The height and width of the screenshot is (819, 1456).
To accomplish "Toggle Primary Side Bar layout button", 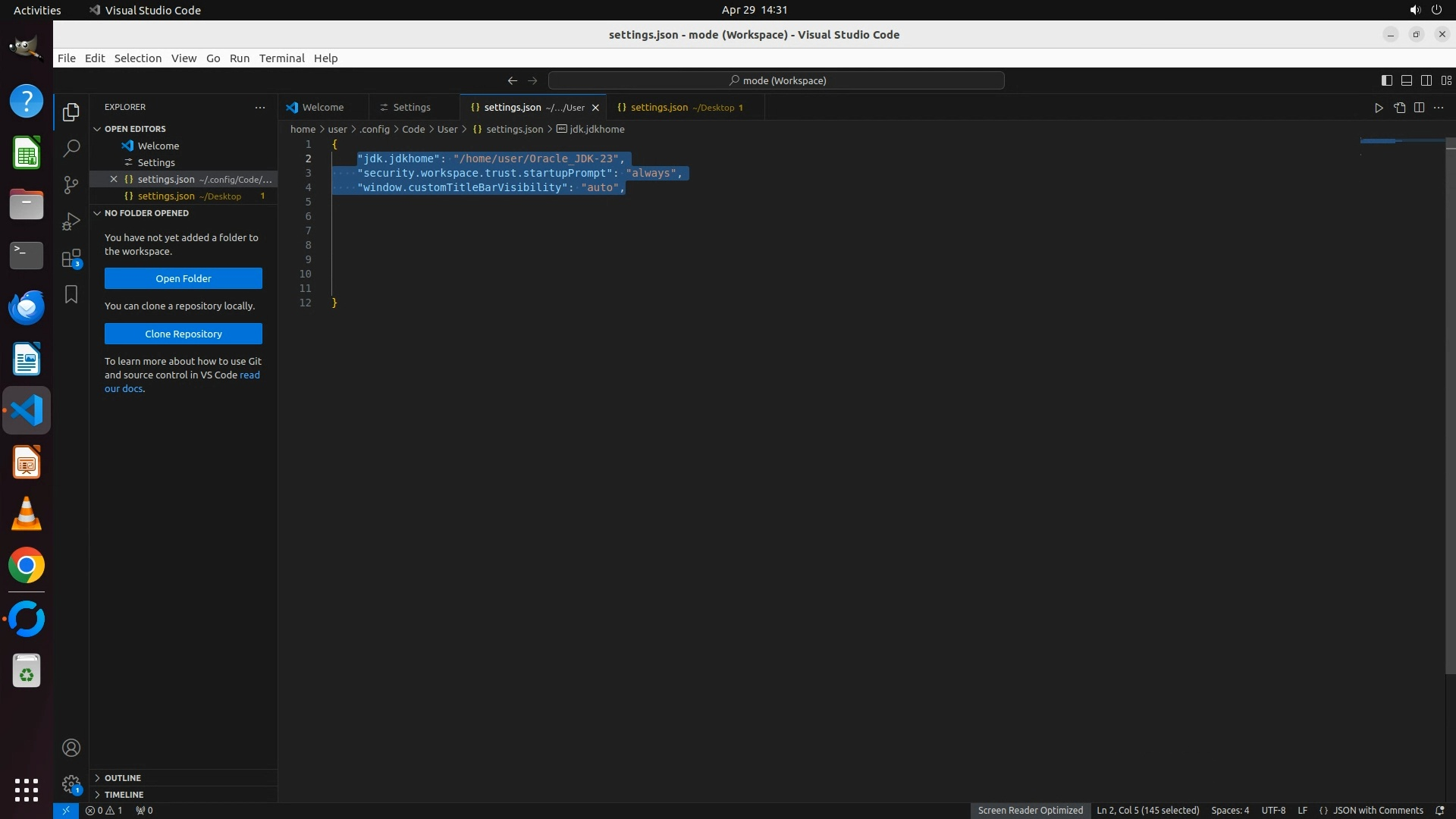I will coord(1386,80).
